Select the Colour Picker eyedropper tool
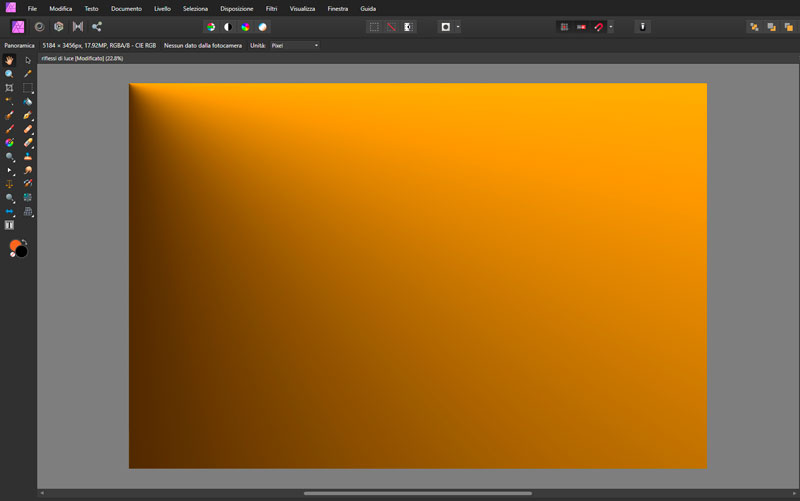The height and width of the screenshot is (501, 800). pyautogui.click(x=28, y=74)
